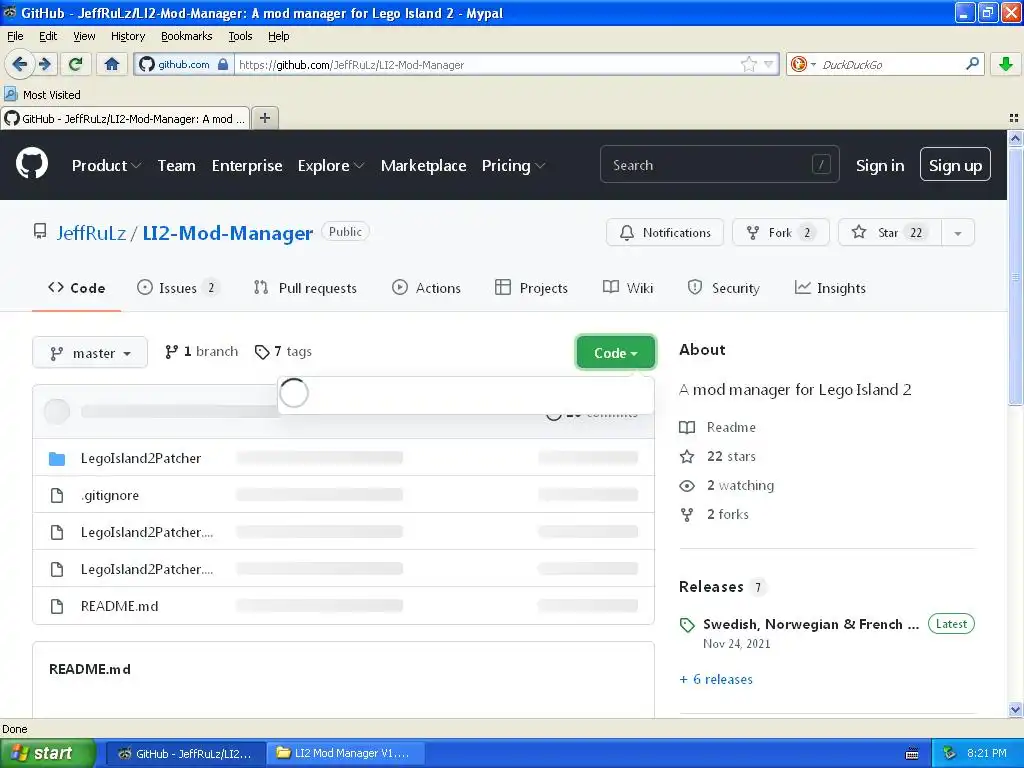Click the Team nav link
Screen dimensions: 1024x768
176,166
